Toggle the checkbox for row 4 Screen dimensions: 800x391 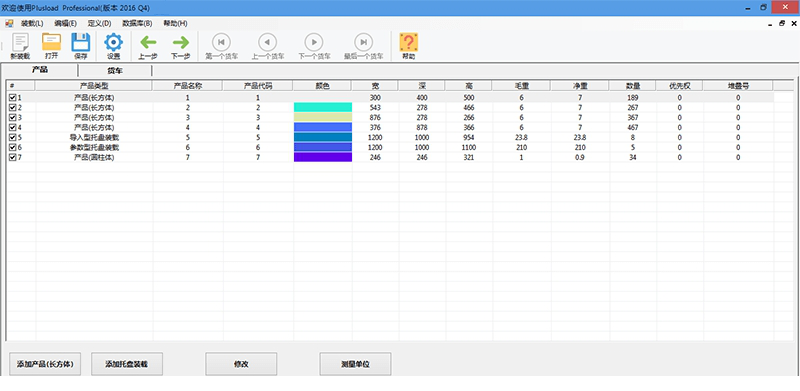(x=12, y=128)
